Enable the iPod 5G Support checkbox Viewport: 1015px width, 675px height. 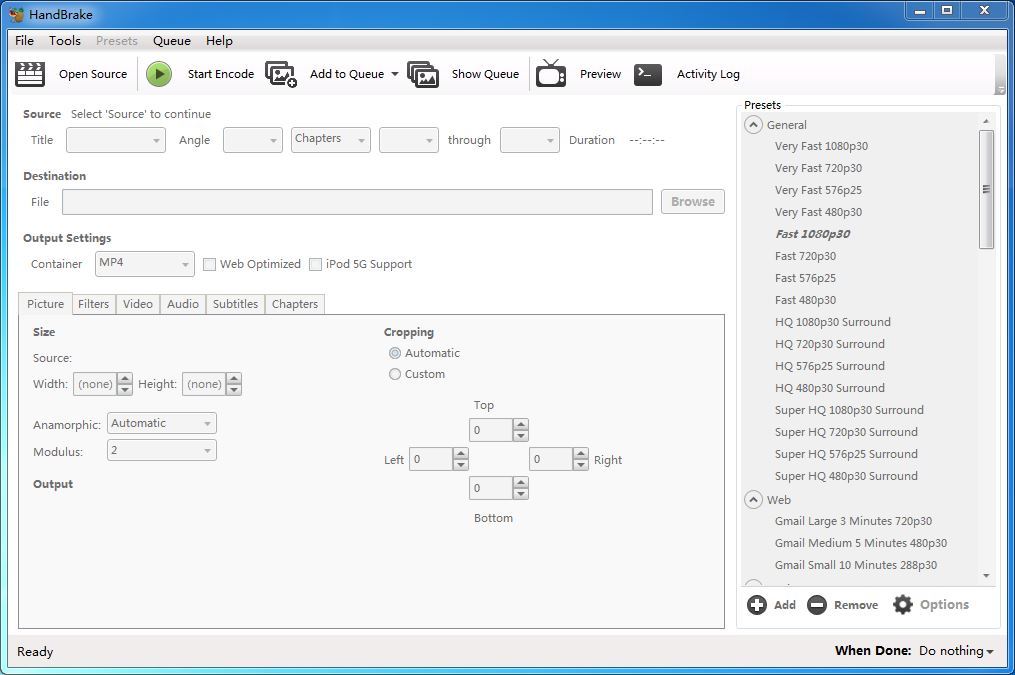(315, 264)
